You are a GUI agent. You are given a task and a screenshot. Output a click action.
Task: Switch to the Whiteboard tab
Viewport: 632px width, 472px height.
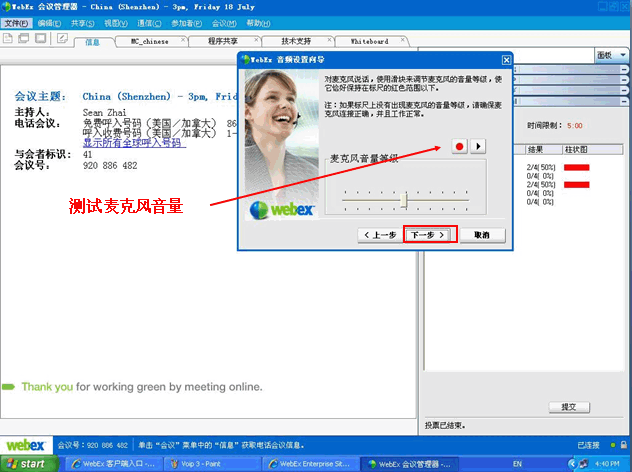(x=370, y=42)
